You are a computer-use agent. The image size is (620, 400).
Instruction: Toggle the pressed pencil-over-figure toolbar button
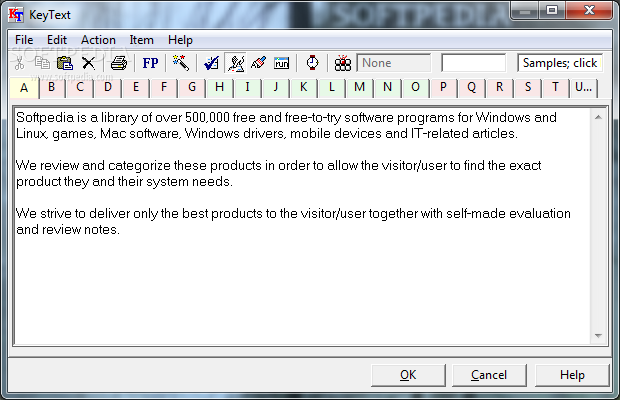[x=235, y=63]
